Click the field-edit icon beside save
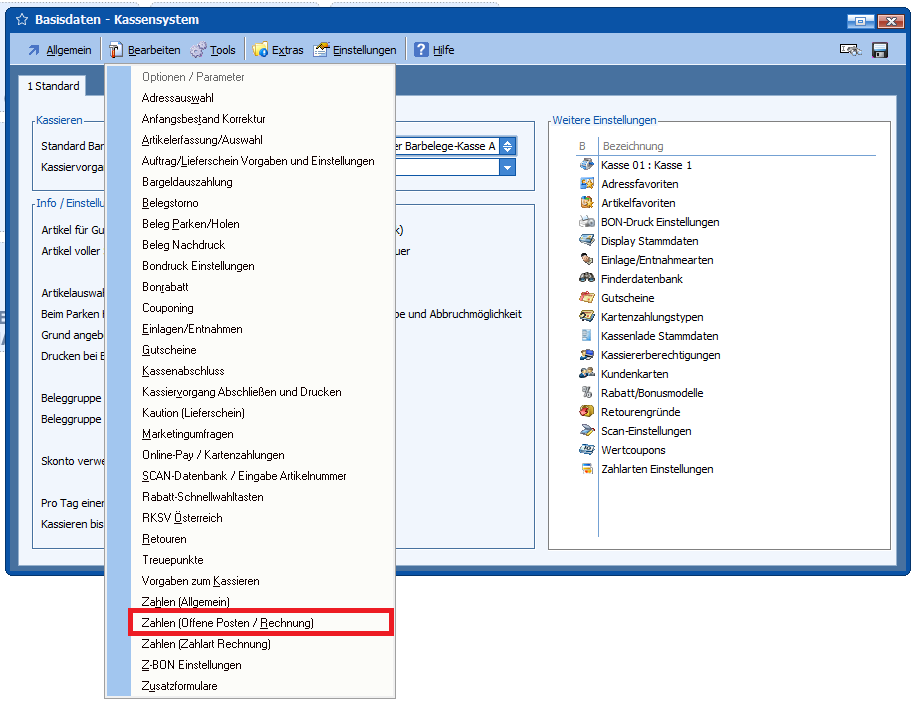This screenshot has height=706, width=916. 850,50
